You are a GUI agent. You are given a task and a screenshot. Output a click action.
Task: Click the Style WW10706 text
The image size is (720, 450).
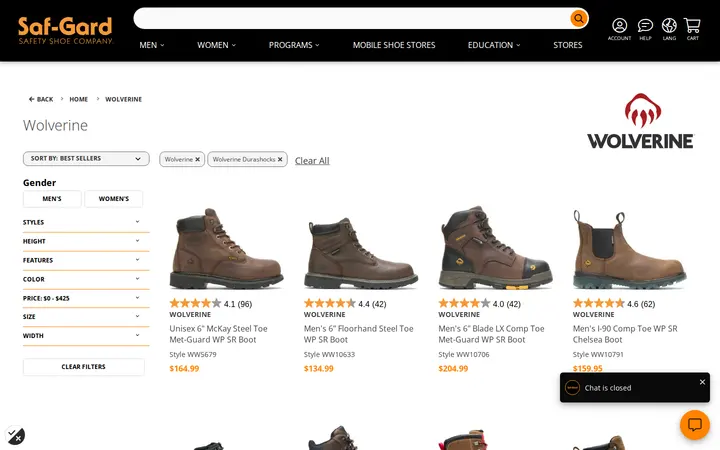[x=464, y=354]
